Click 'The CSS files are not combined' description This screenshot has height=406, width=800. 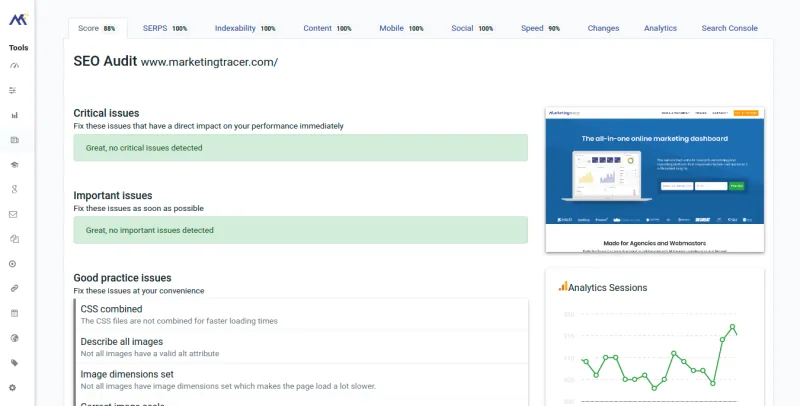(179, 321)
